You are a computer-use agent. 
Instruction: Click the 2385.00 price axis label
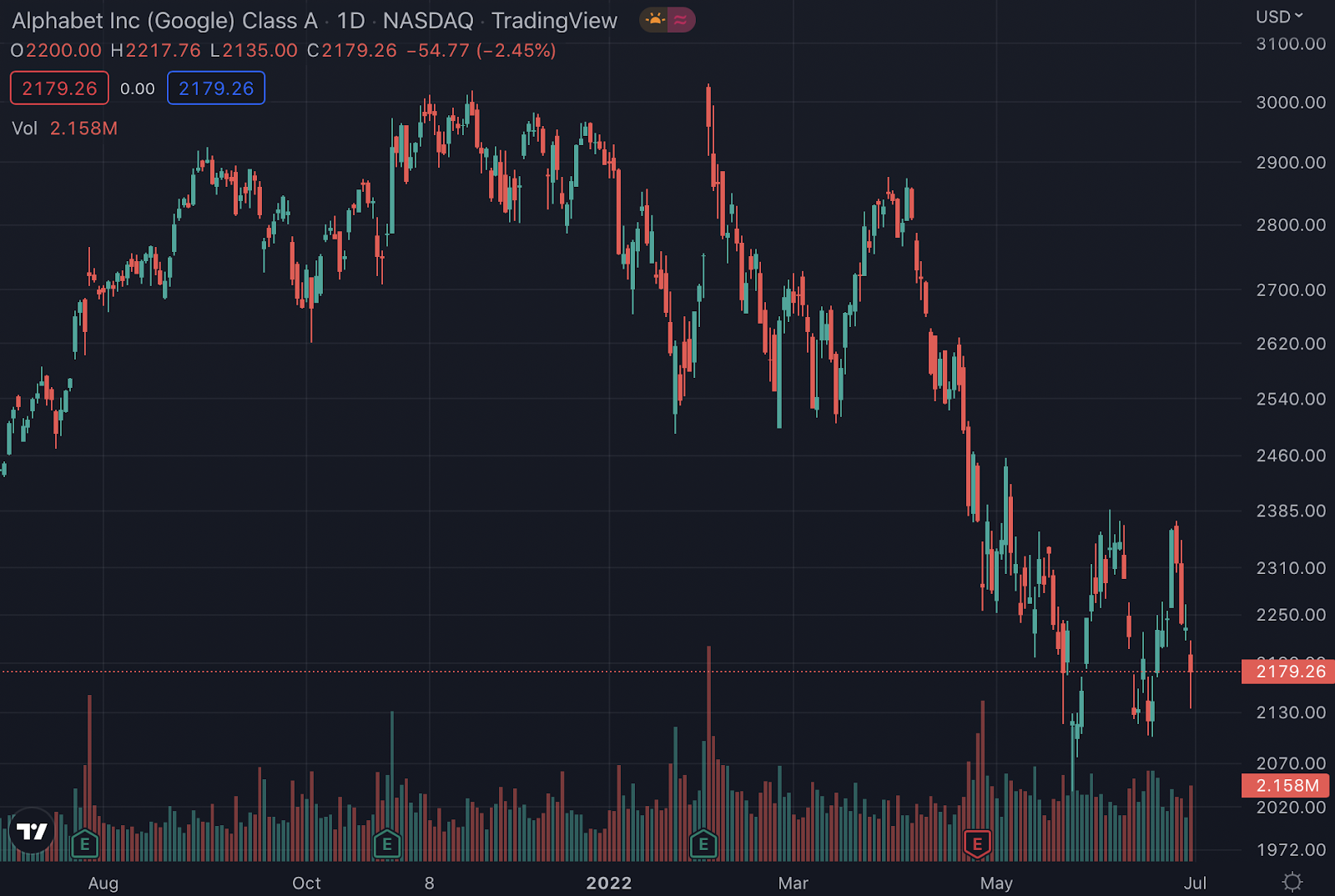pos(1291,511)
